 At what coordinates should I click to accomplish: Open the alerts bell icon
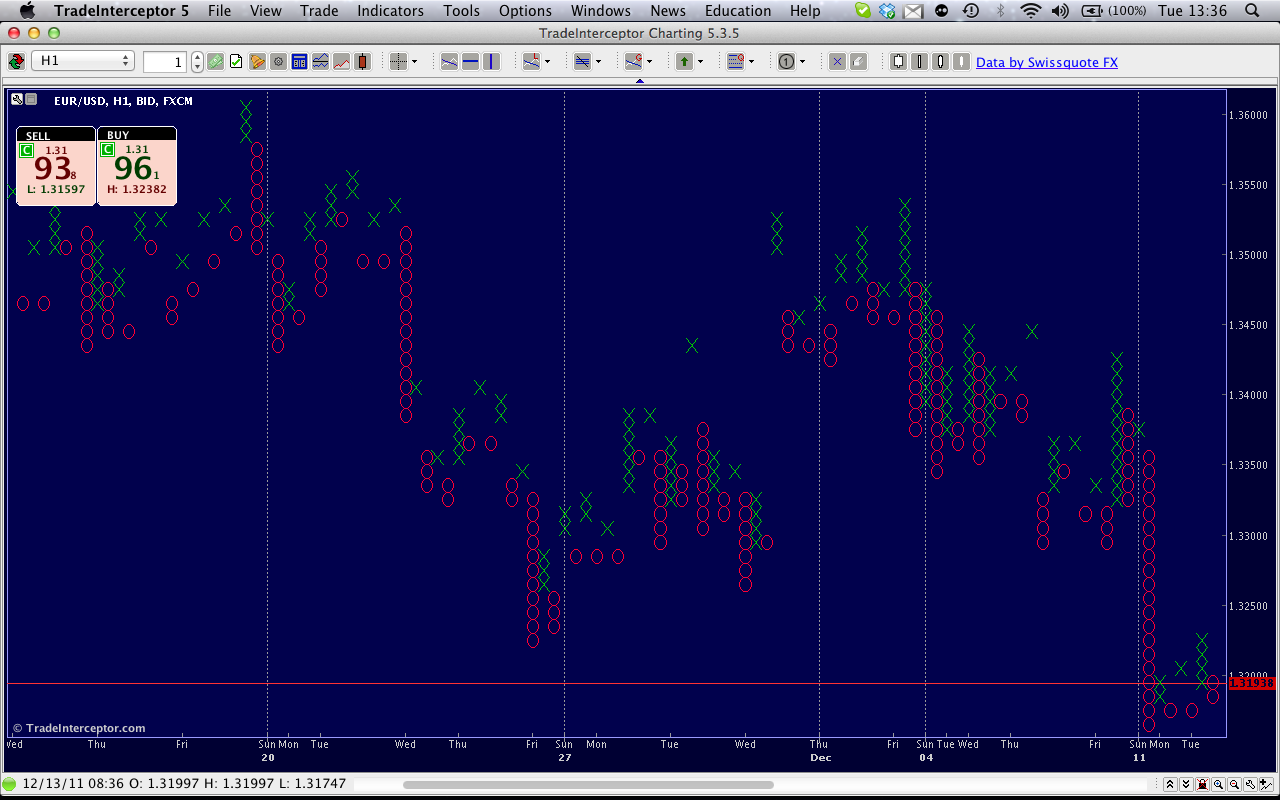[257, 62]
